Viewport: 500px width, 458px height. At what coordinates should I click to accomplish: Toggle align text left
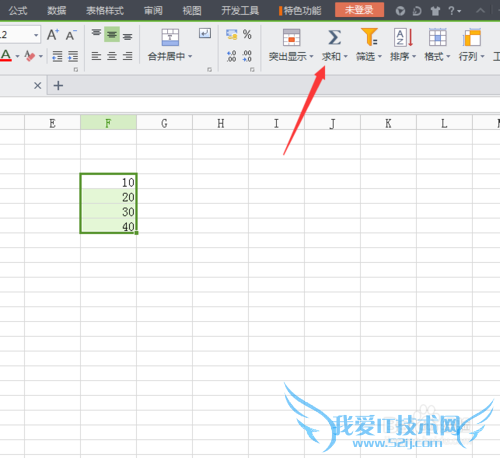(96, 56)
